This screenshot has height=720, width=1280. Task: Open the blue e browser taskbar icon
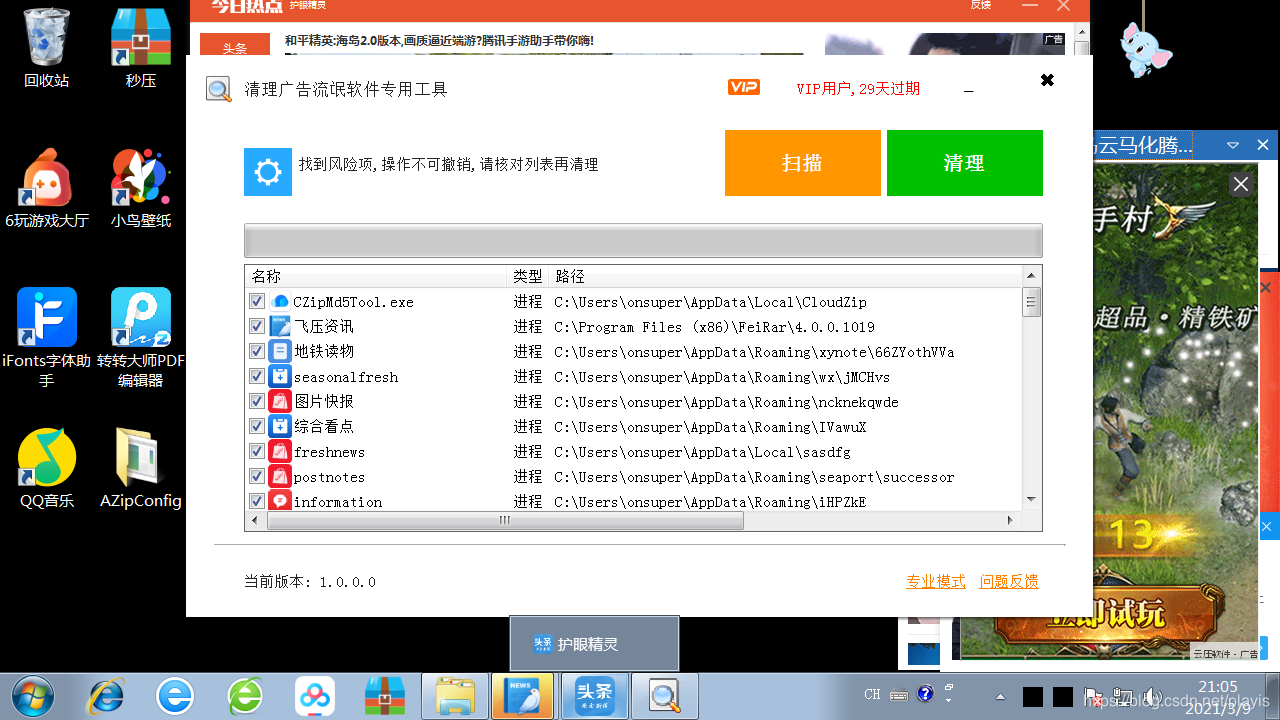(x=174, y=696)
